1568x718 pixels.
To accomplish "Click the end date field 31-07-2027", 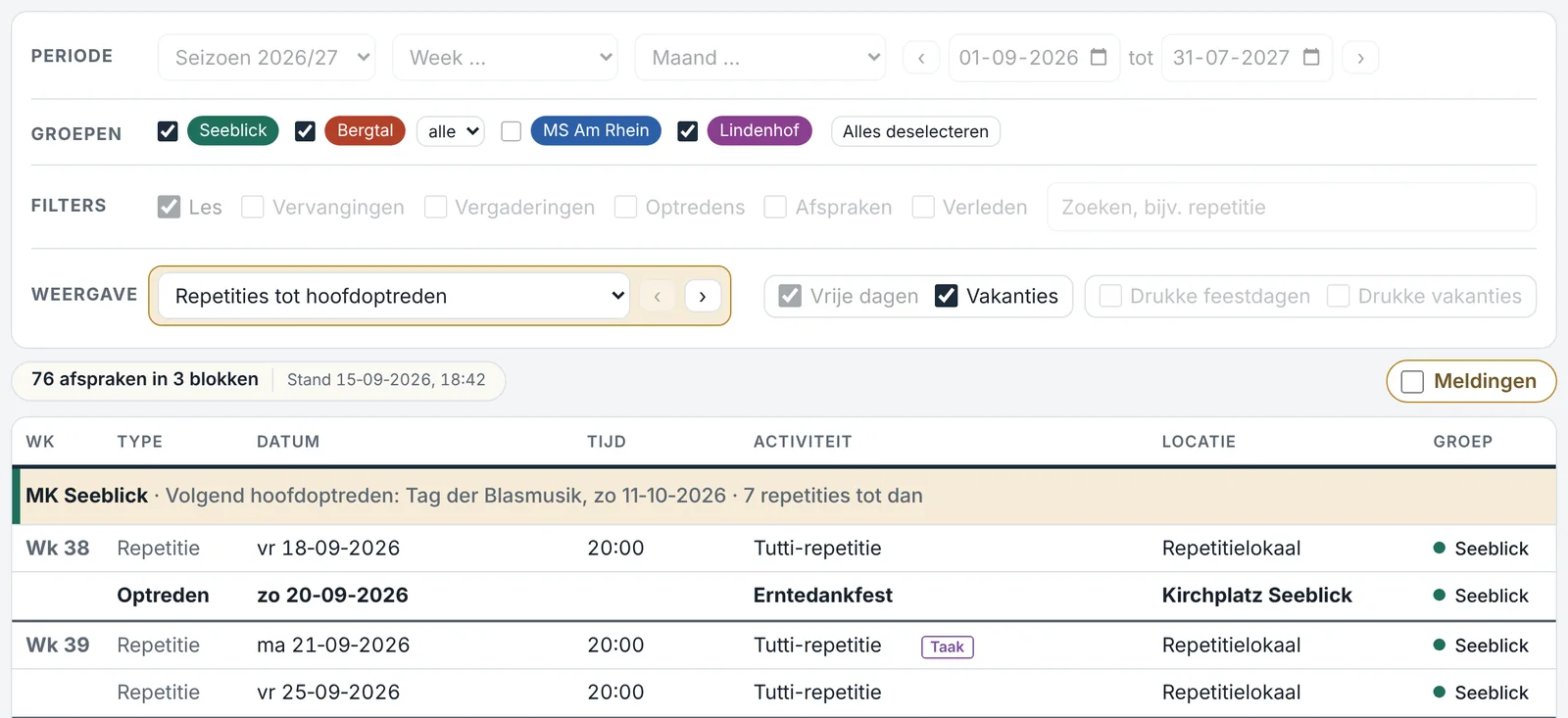I will point(1247,58).
